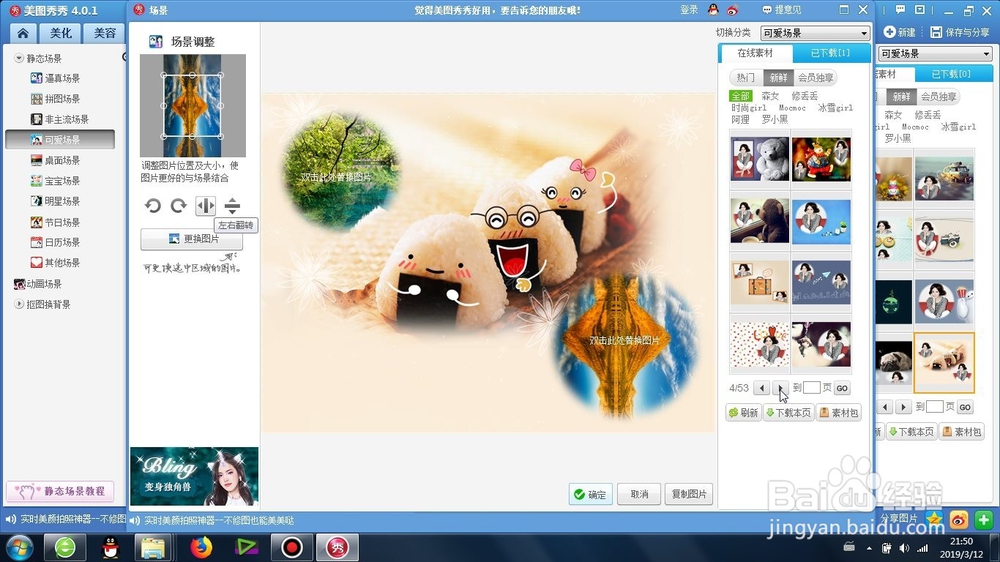This screenshot has width=1000, height=562.
Task: Select 非主流场景 in the scene list
Action: click(60, 119)
